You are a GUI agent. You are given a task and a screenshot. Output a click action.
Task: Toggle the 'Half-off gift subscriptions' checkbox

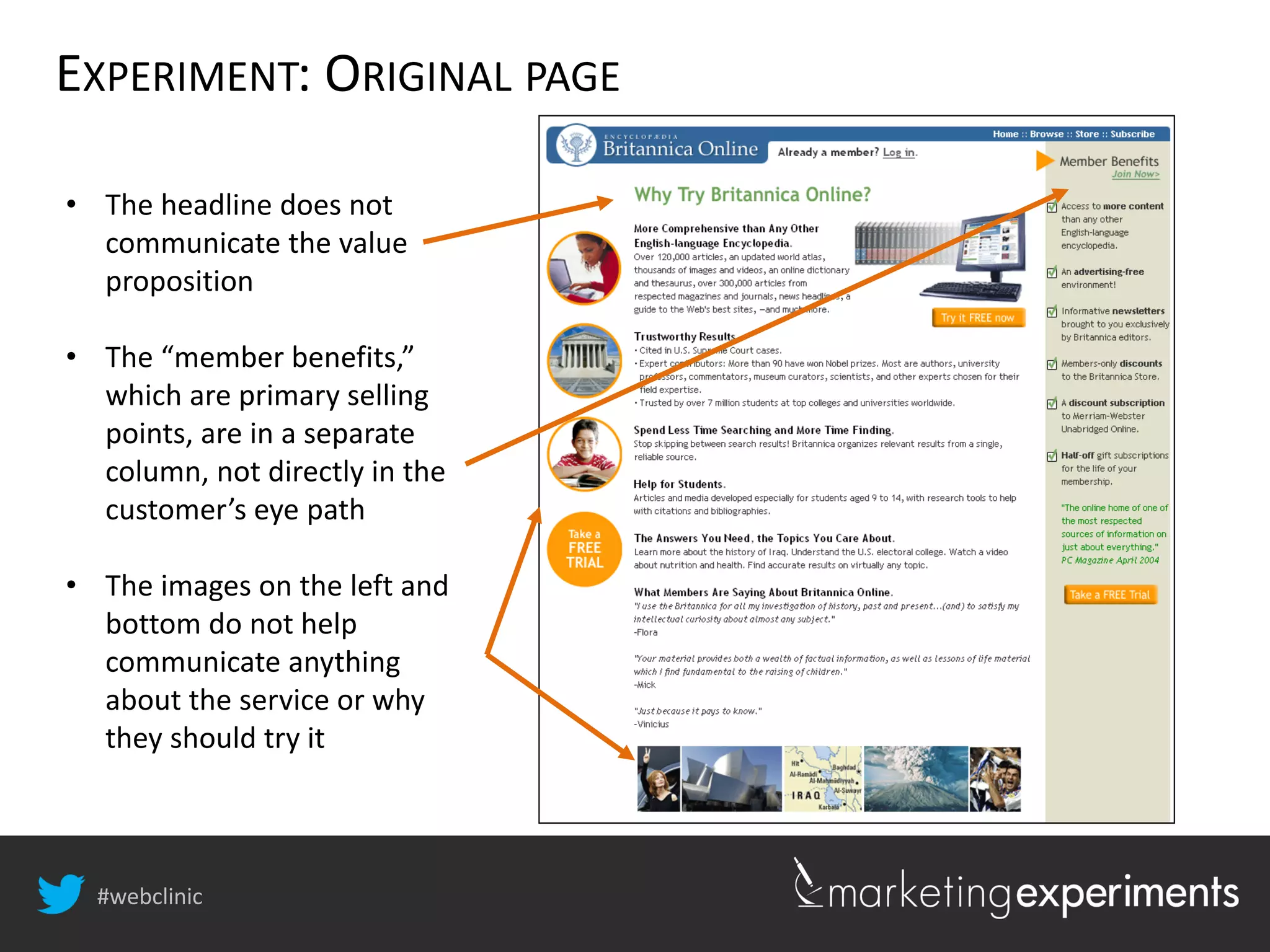point(1052,456)
